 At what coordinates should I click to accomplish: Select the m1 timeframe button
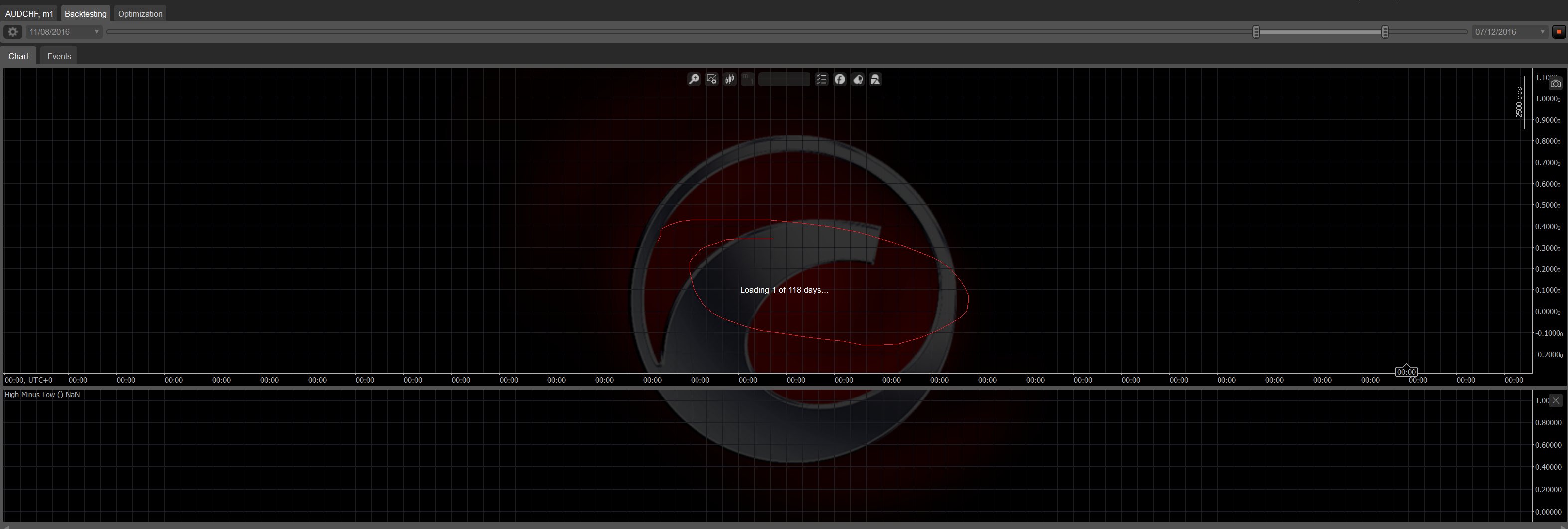pos(747,80)
